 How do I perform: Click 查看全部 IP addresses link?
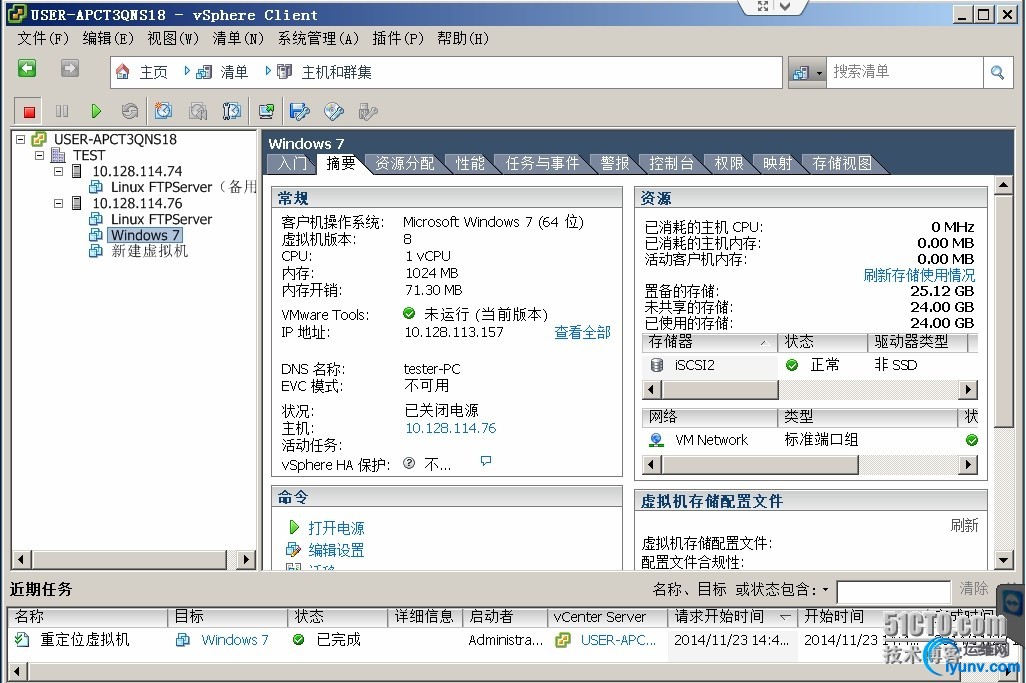pos(582,332)
